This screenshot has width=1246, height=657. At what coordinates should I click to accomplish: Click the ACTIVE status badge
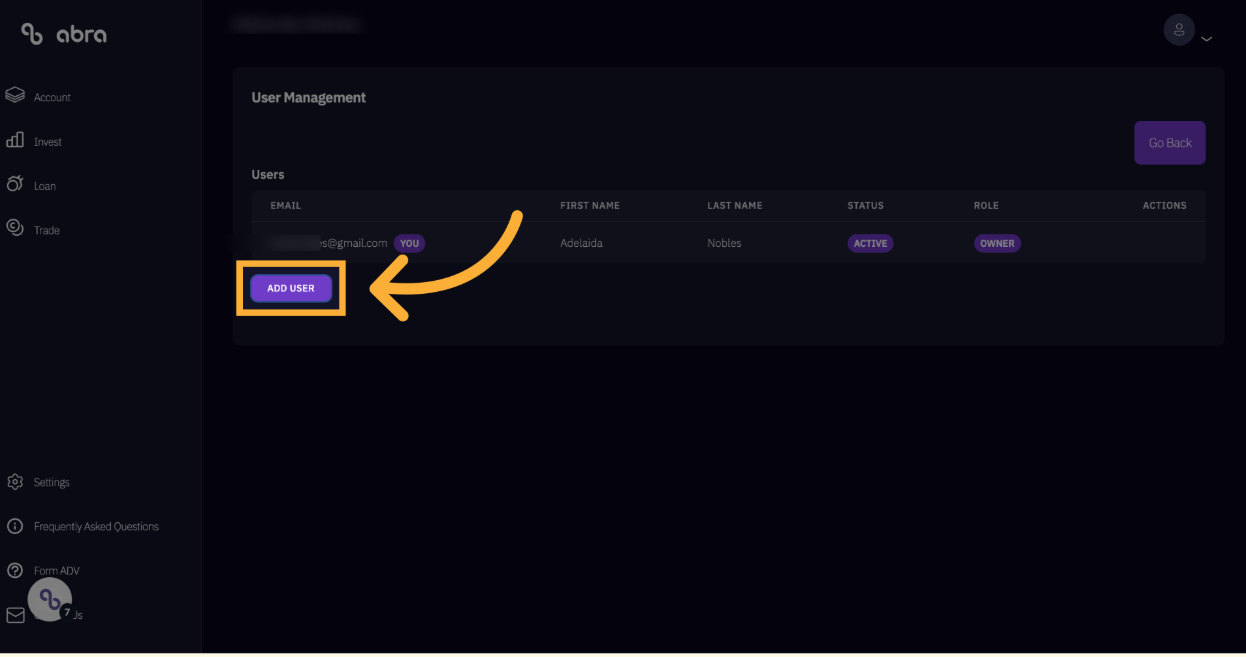point(870,243)
